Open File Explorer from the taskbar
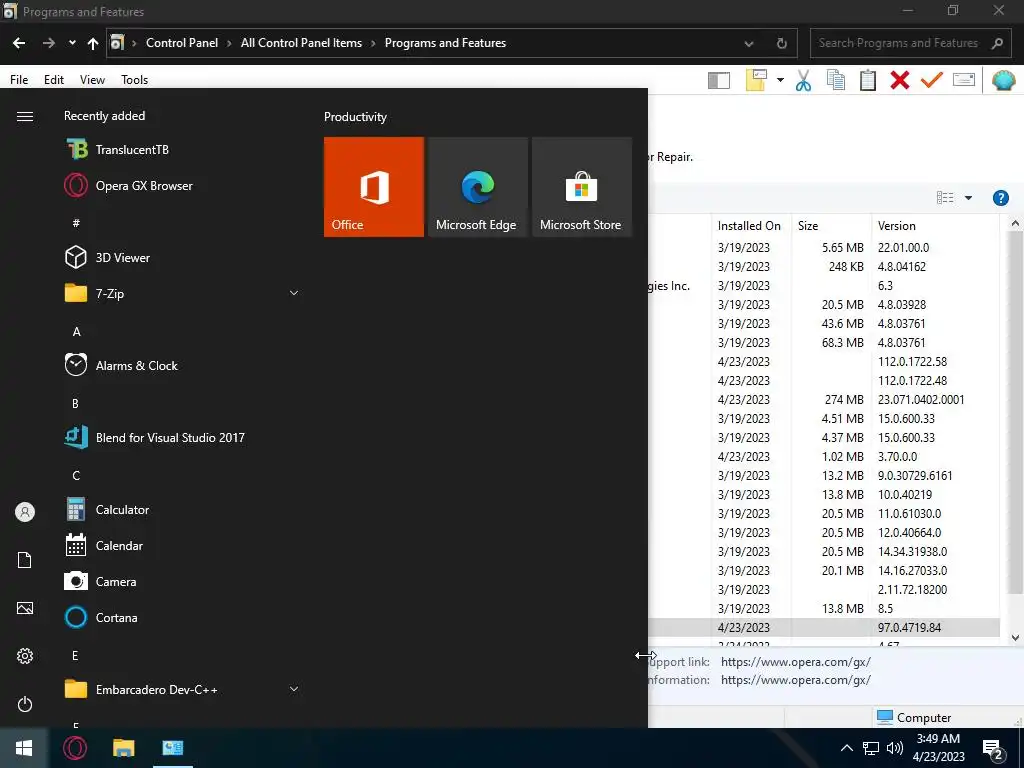 pyautogui.click(x=123, y=748)
